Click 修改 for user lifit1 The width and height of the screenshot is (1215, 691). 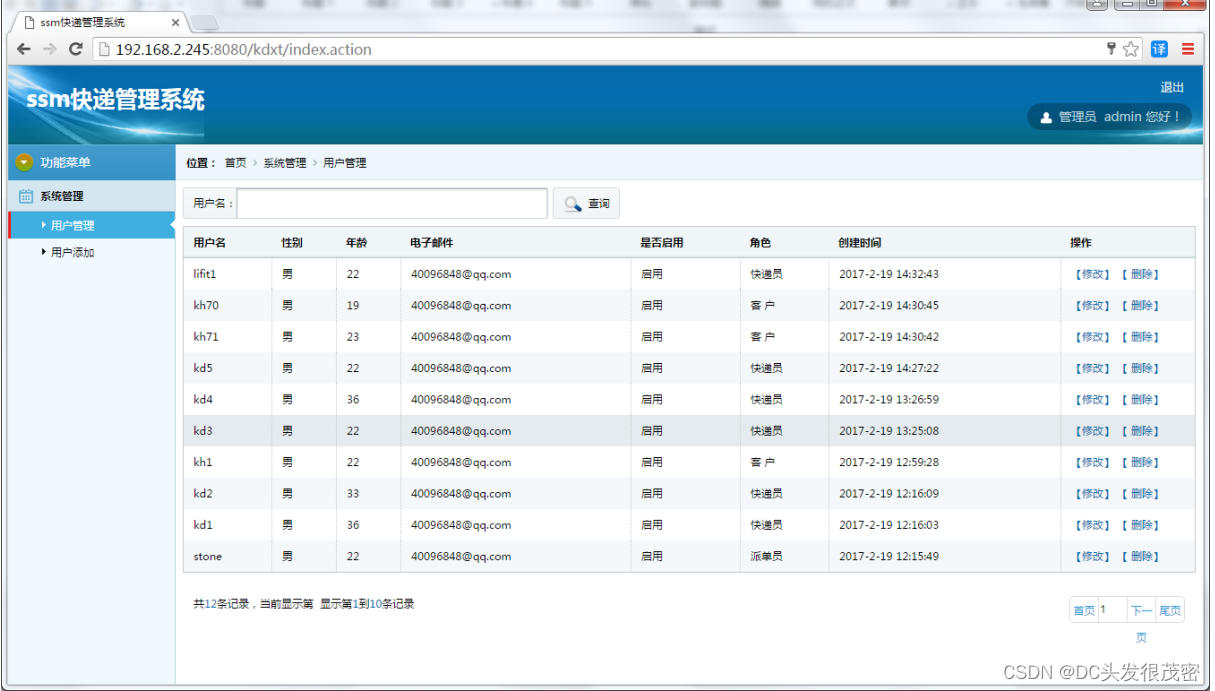(x=1092, y=274)
